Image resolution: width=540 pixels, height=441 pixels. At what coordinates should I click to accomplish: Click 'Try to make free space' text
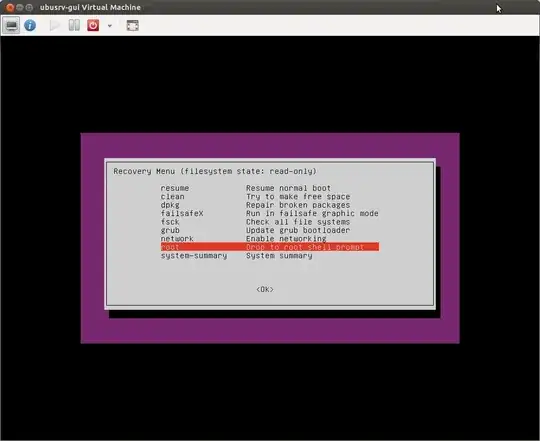tap(298, 197)
